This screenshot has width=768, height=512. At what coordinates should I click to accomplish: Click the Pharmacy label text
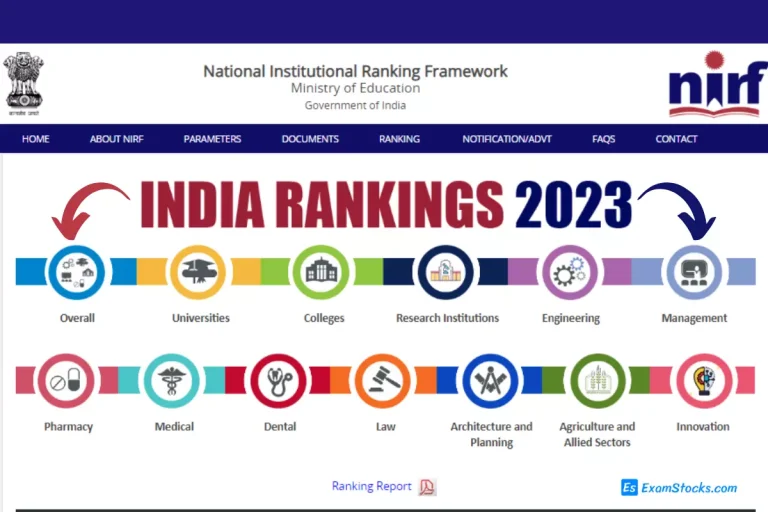69,427
